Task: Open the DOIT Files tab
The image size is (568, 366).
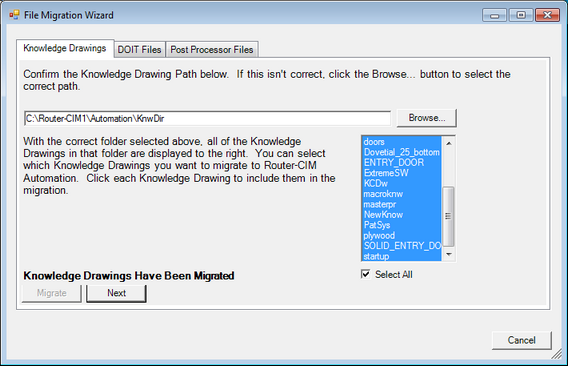Action: [x=140, y=50]
